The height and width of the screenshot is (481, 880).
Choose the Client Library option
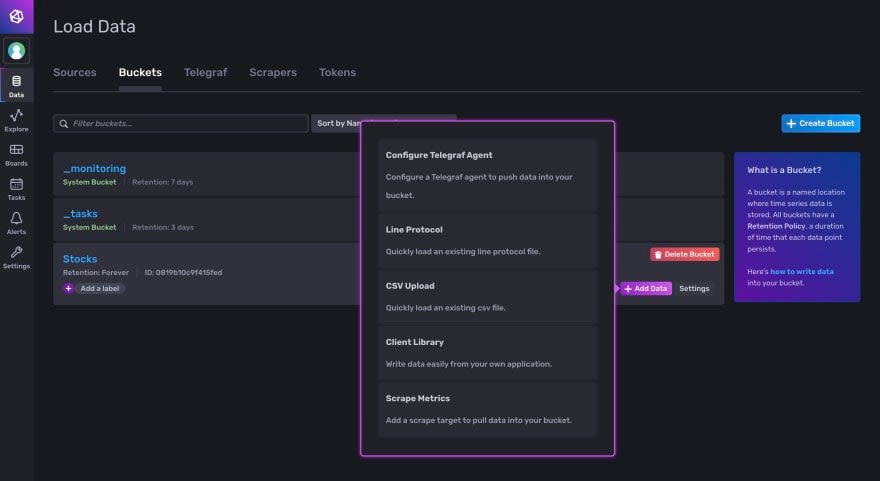point(488,352)
